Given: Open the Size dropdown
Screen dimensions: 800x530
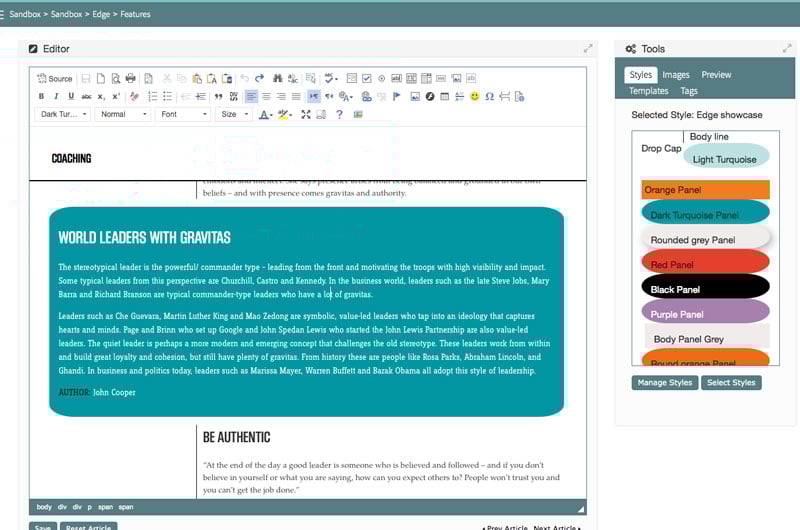Looking at the screenshot, I should click(x=234, y=114).
